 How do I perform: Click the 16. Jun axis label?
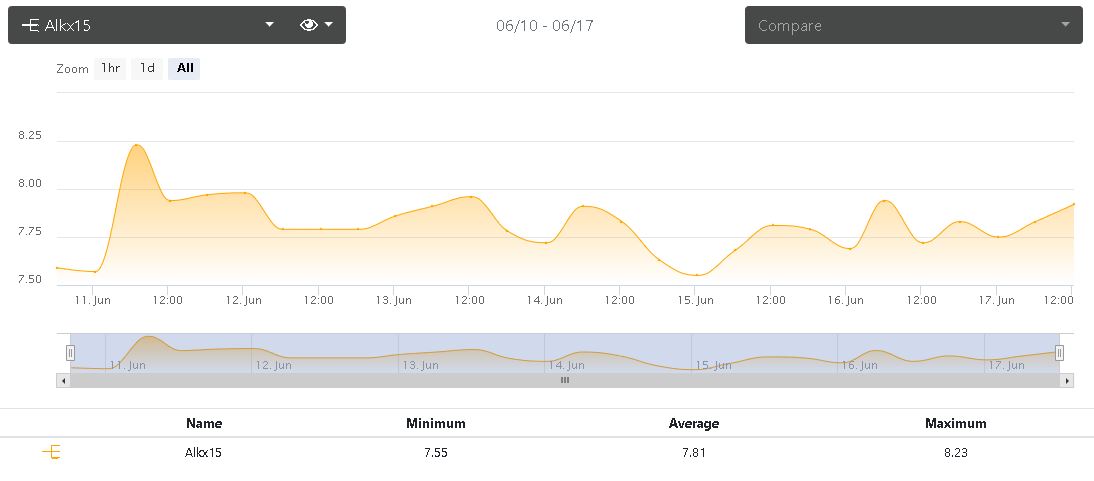[846, 300]
